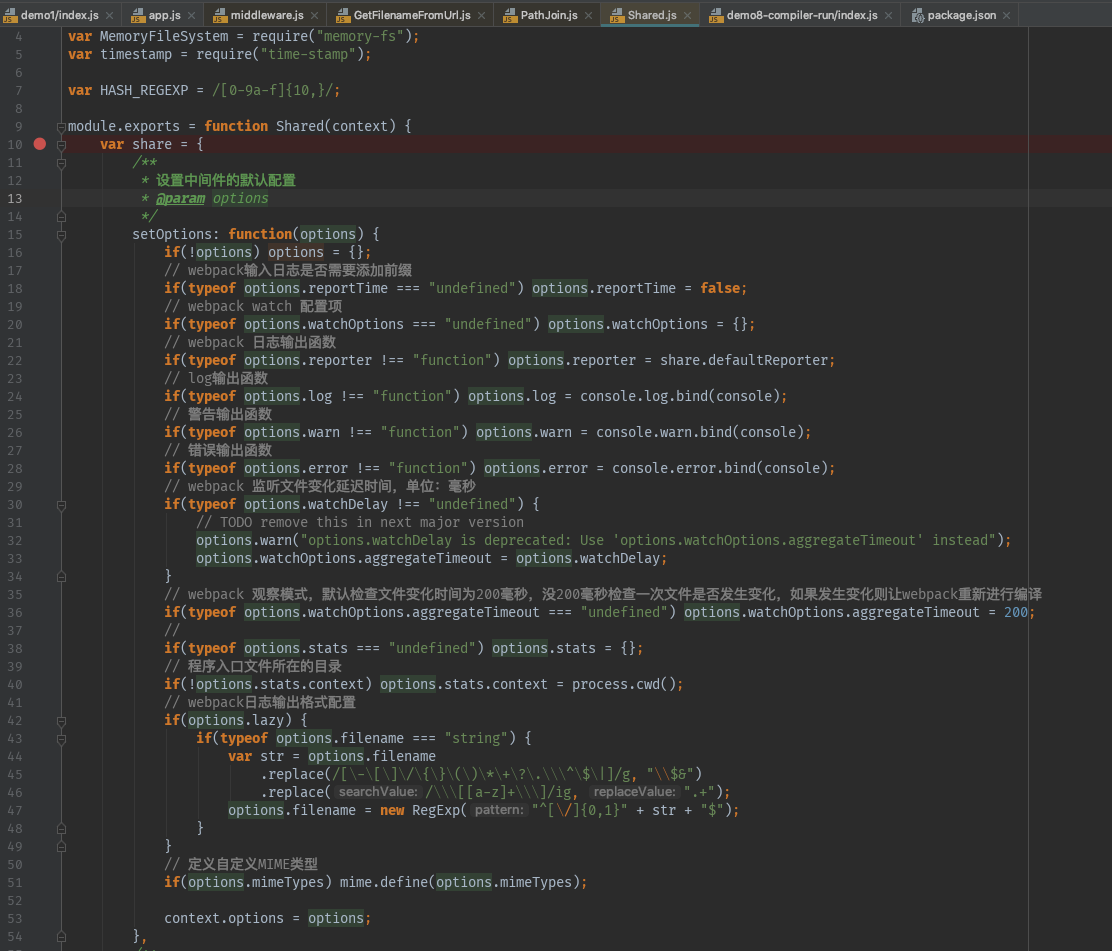Collapse the module.exports function at line 9
Viewport: 1112px width, 951px height.
62,127
